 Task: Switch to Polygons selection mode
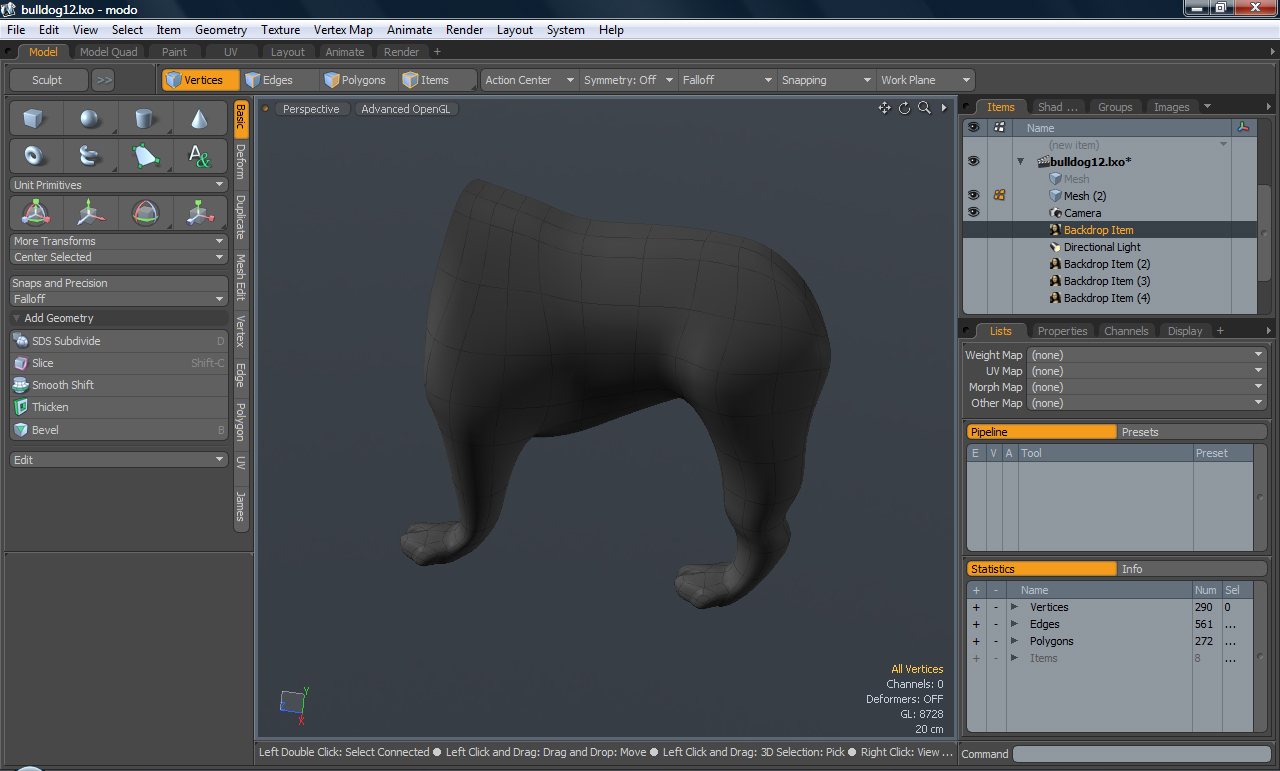click(x=358, y=80)
